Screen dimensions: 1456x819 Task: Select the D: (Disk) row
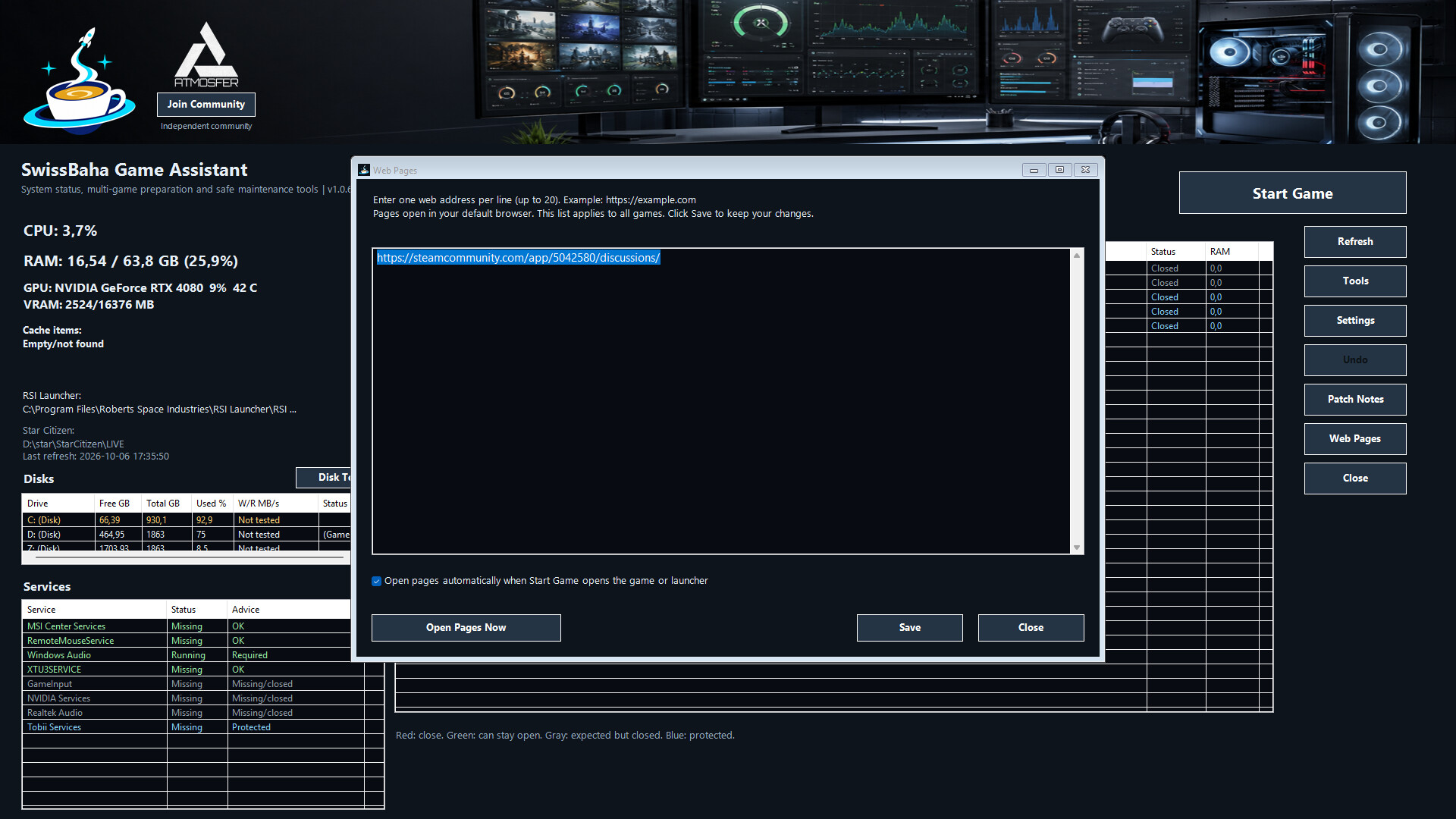(186, 535)
